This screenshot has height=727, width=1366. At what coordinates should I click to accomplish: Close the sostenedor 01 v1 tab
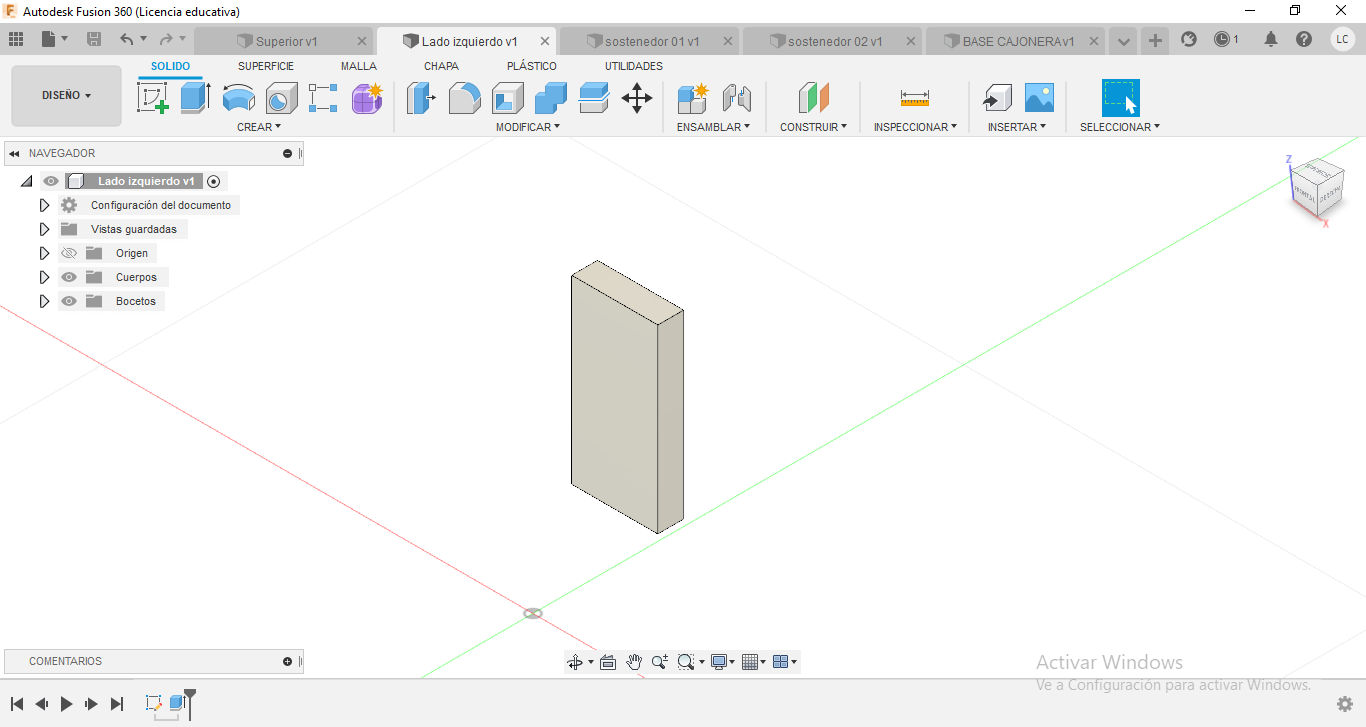pyautogui.click(x=727, y=42)
